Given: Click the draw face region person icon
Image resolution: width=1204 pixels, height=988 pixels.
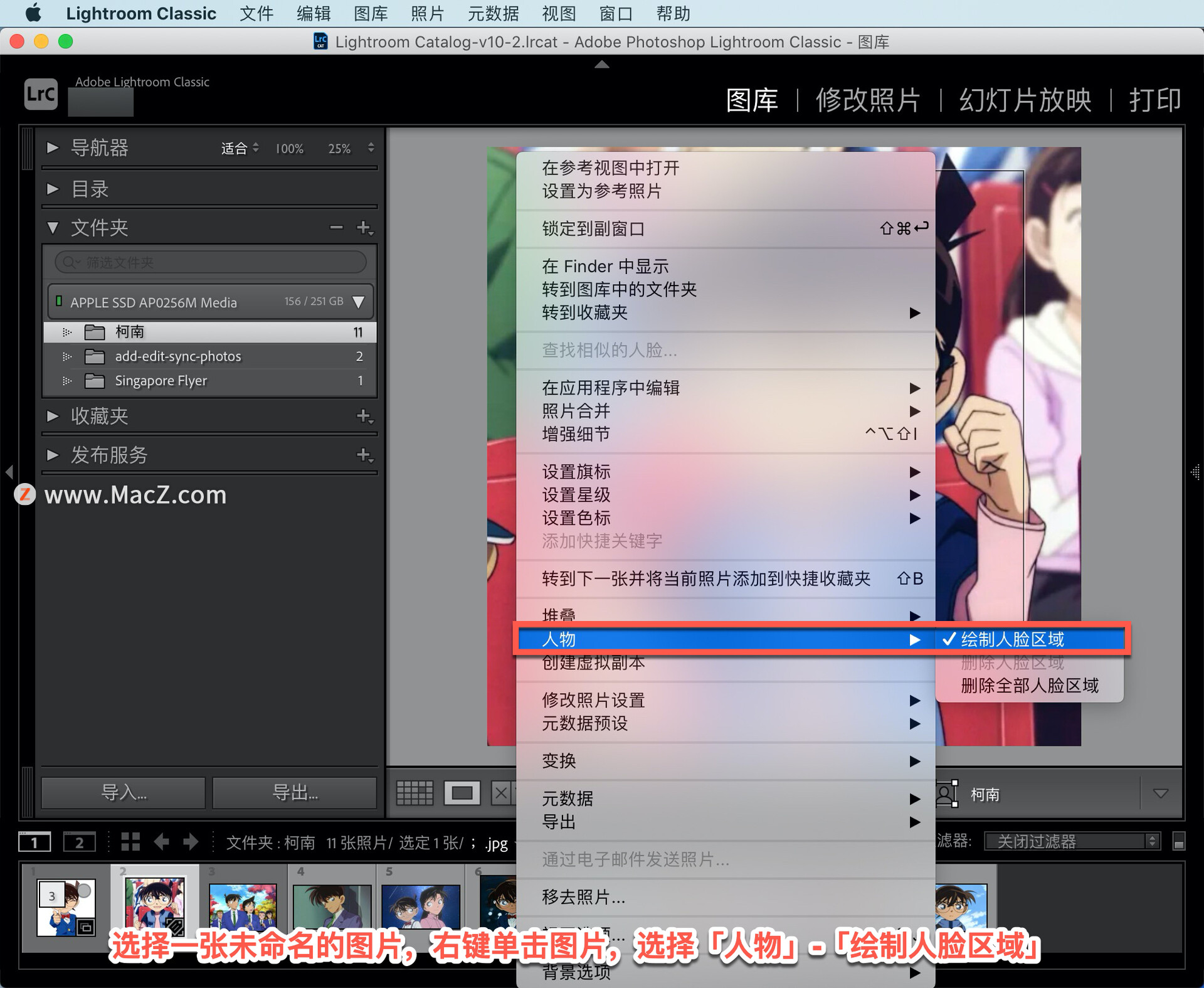Looking at the screenshot, I should point(947,794).
